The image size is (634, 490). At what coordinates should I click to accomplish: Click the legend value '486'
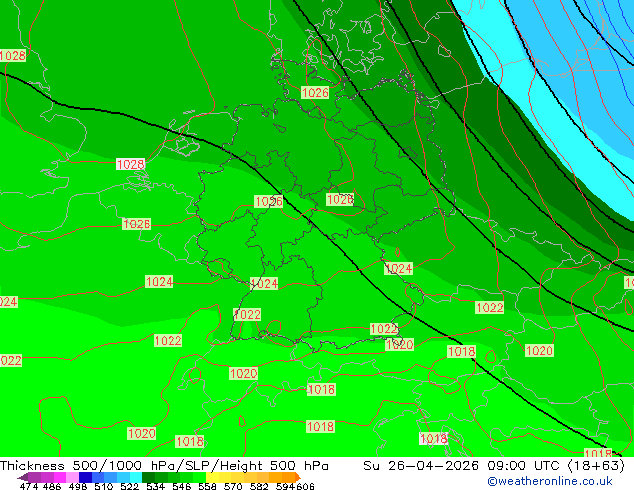(x=52, y=486)
